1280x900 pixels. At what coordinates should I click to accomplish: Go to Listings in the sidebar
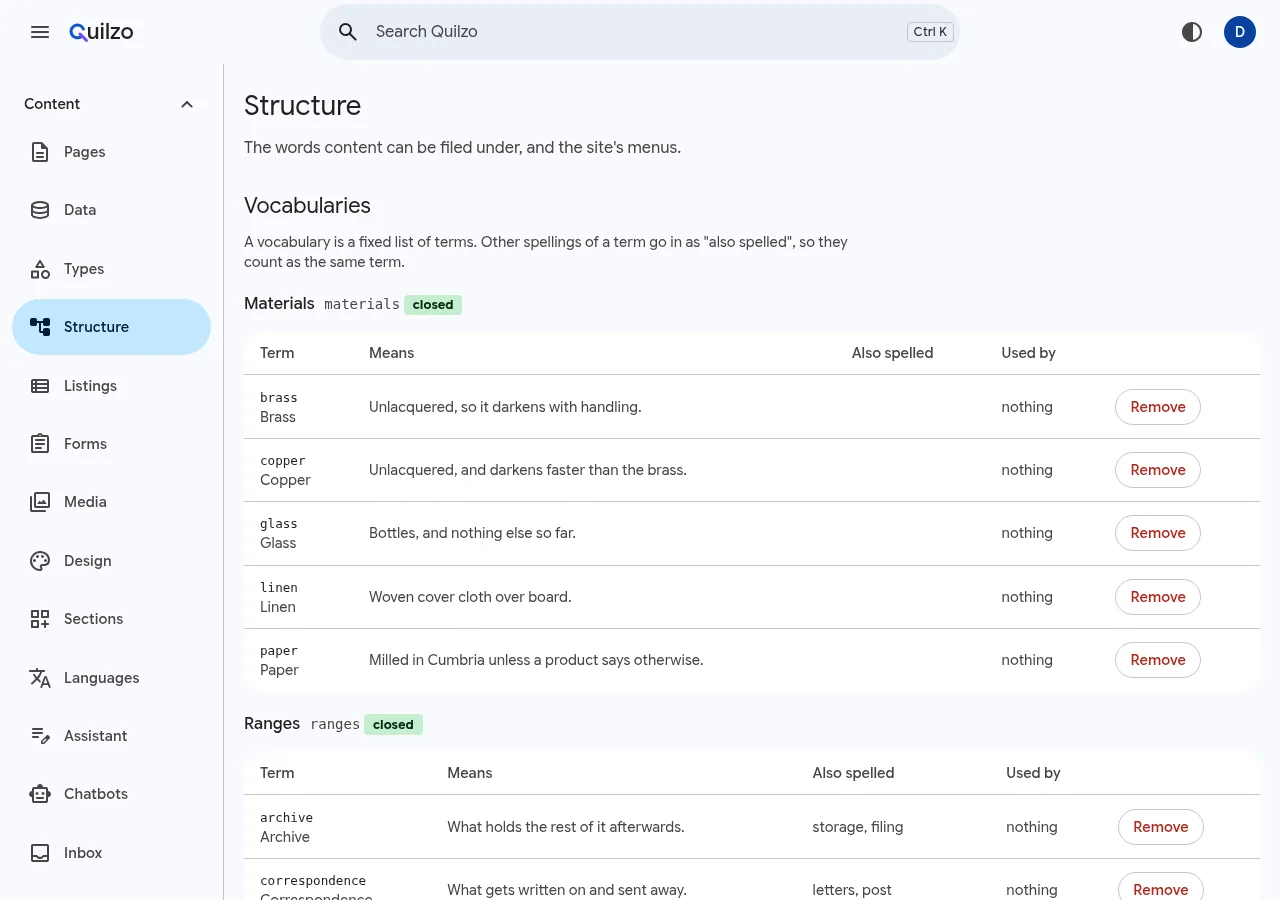click(111, 386)
